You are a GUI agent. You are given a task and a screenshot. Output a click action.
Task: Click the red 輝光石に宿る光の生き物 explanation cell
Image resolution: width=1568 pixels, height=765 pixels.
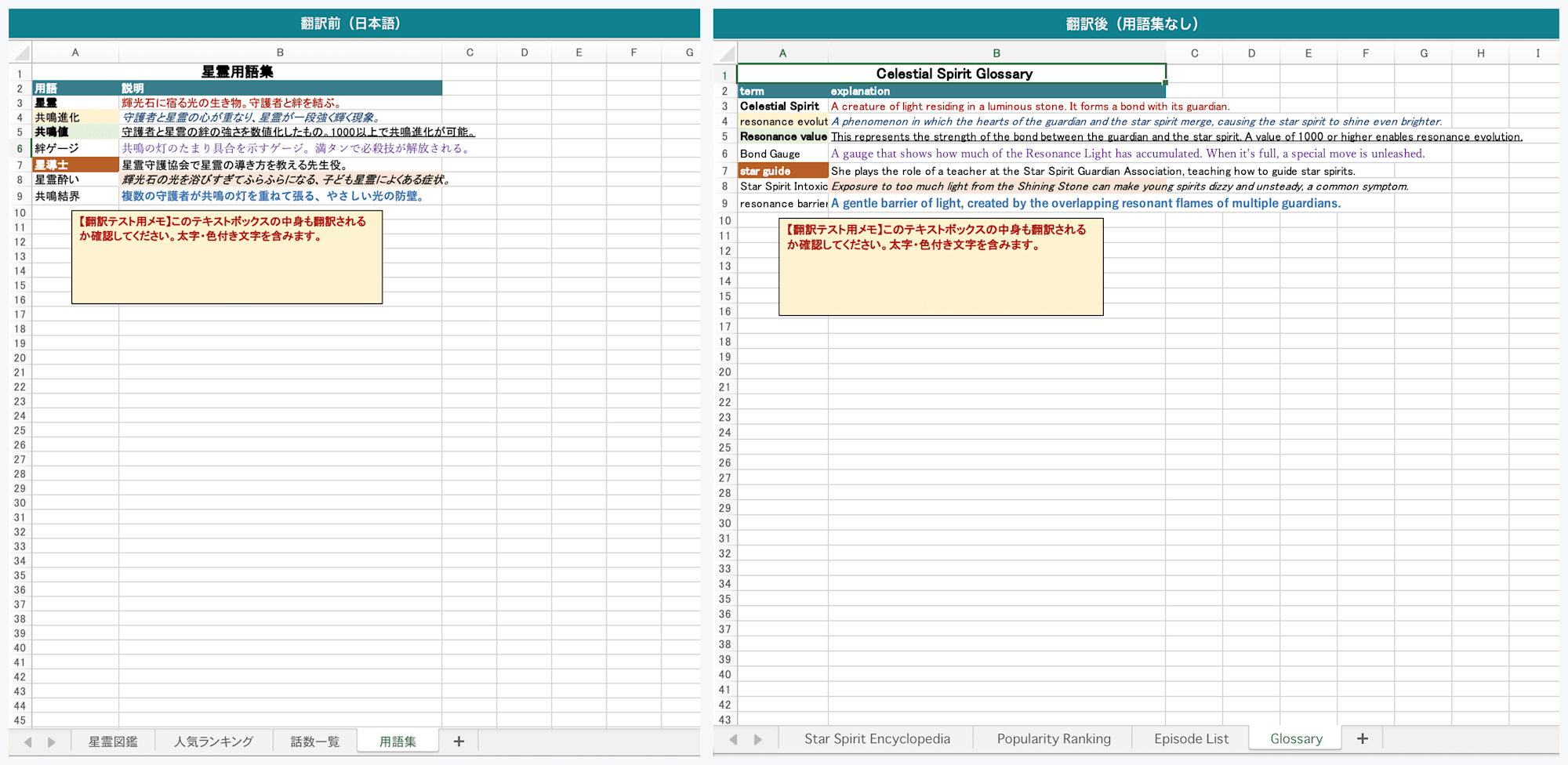point(280,103)
